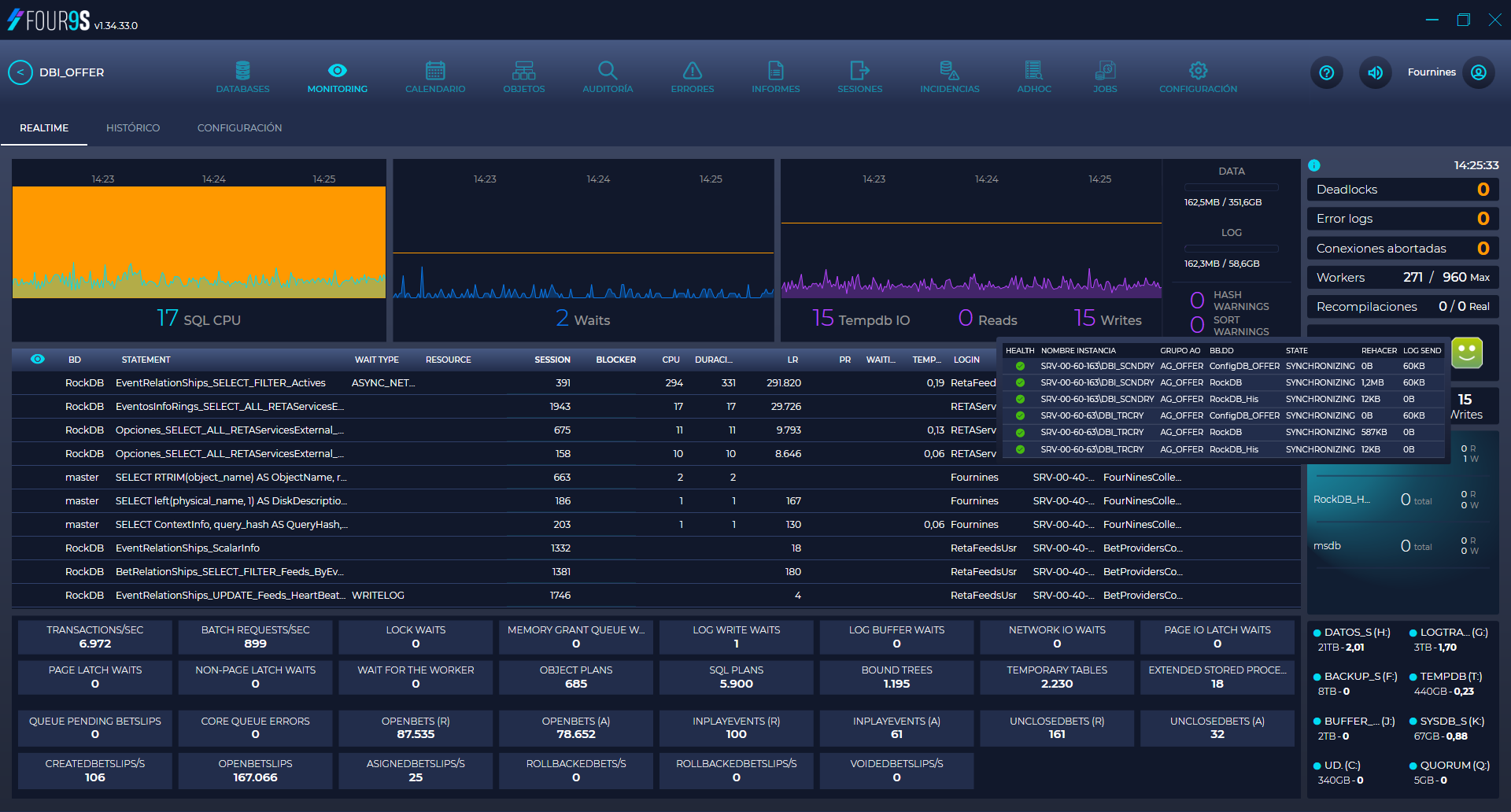Switch to the HISTÓRICO tab

[133, 127]
